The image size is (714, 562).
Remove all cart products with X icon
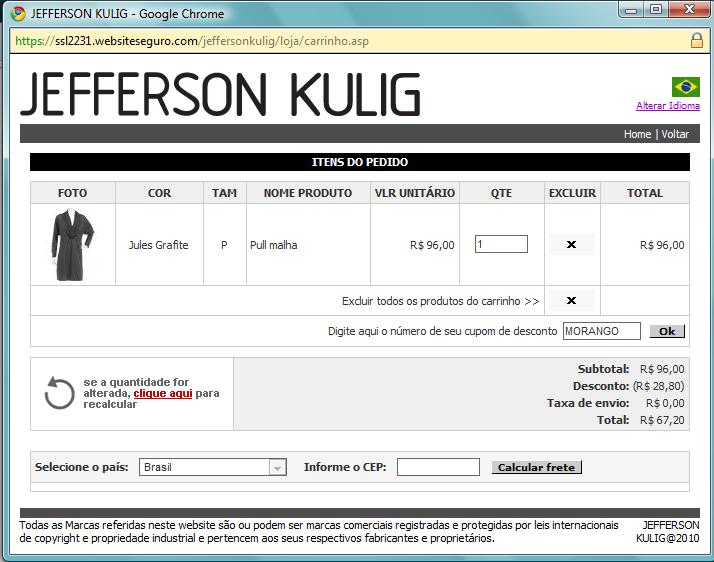571,301
